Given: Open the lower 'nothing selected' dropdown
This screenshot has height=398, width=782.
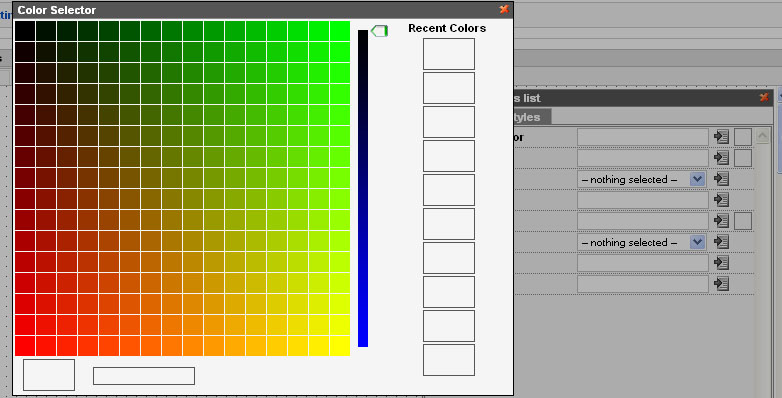Looking at the screenshot, I should click(642, 242).
